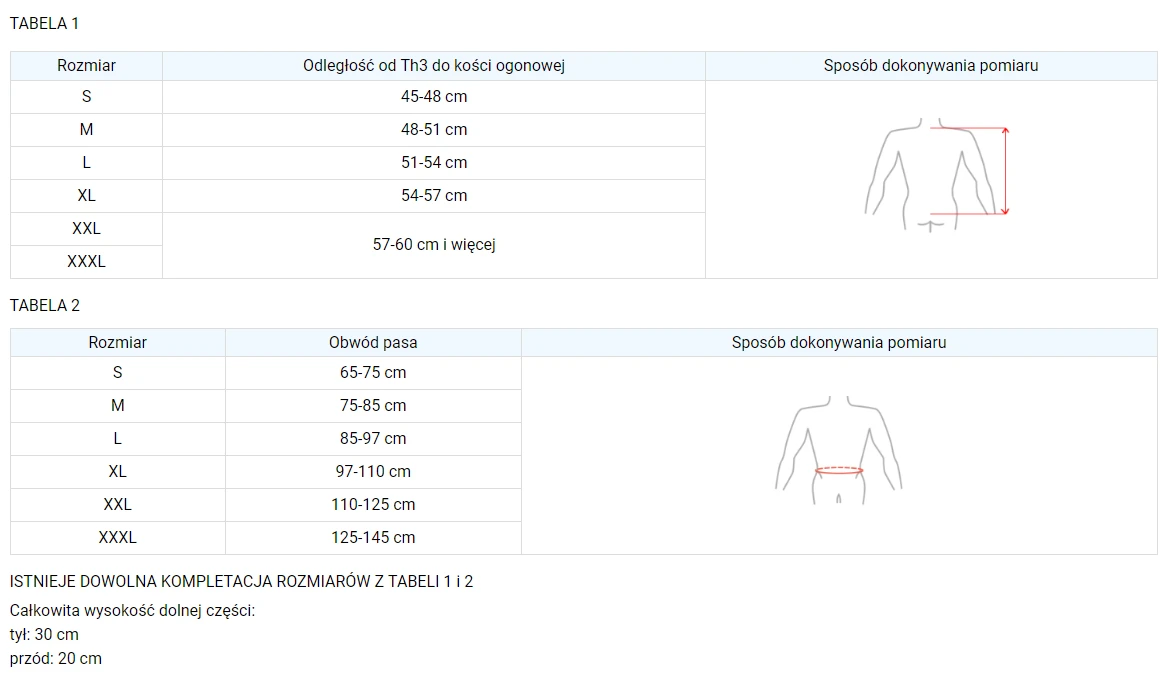
Task: Click the '65-75 cm' waist cell
Action: click(373, 373)
